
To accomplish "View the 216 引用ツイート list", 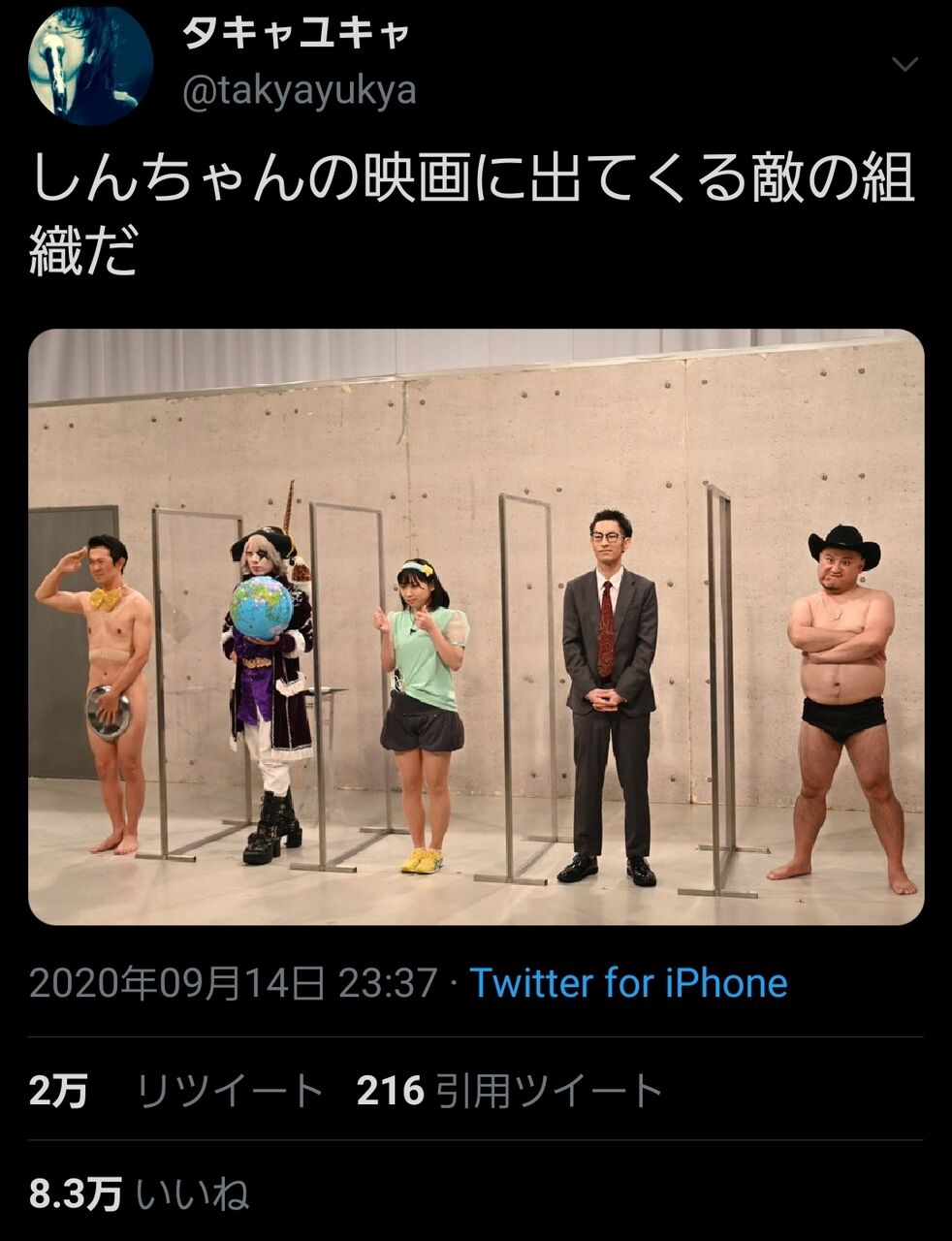I will coord(509,1092).
